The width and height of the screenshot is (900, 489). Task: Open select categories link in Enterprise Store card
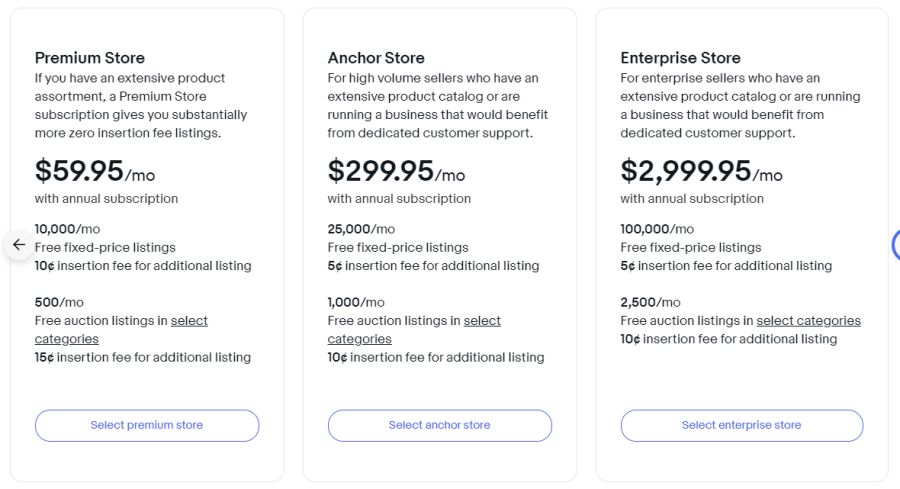[x=808, y=321]
